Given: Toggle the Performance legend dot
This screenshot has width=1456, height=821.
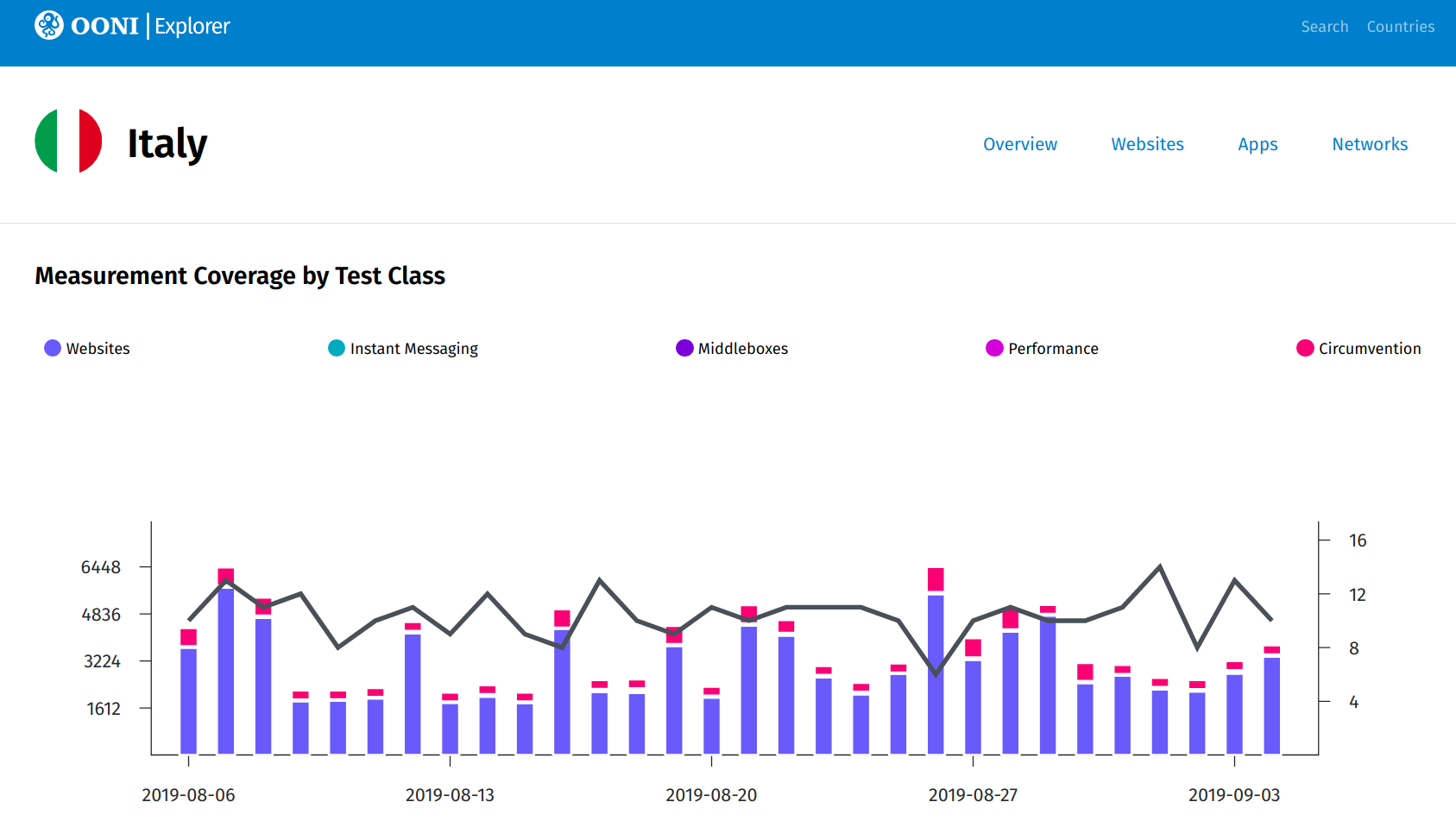Looking at the screenshot, I should pyautogui.click(x=994, y=348).
